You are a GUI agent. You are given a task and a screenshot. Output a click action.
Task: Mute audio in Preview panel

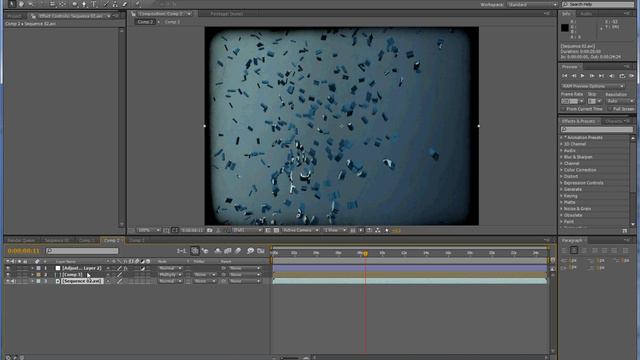tap(611, 76)
